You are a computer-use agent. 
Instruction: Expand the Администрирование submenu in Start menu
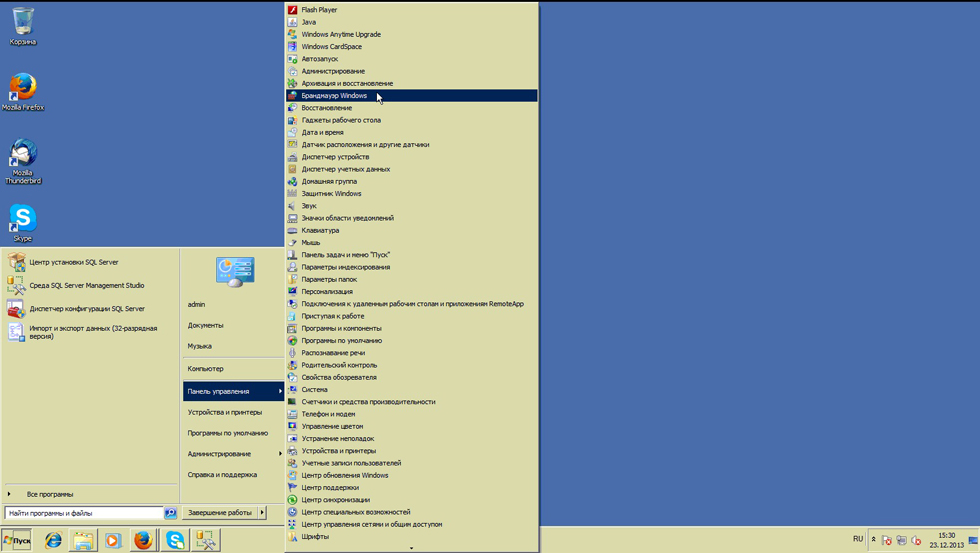[x=232, y=454]
